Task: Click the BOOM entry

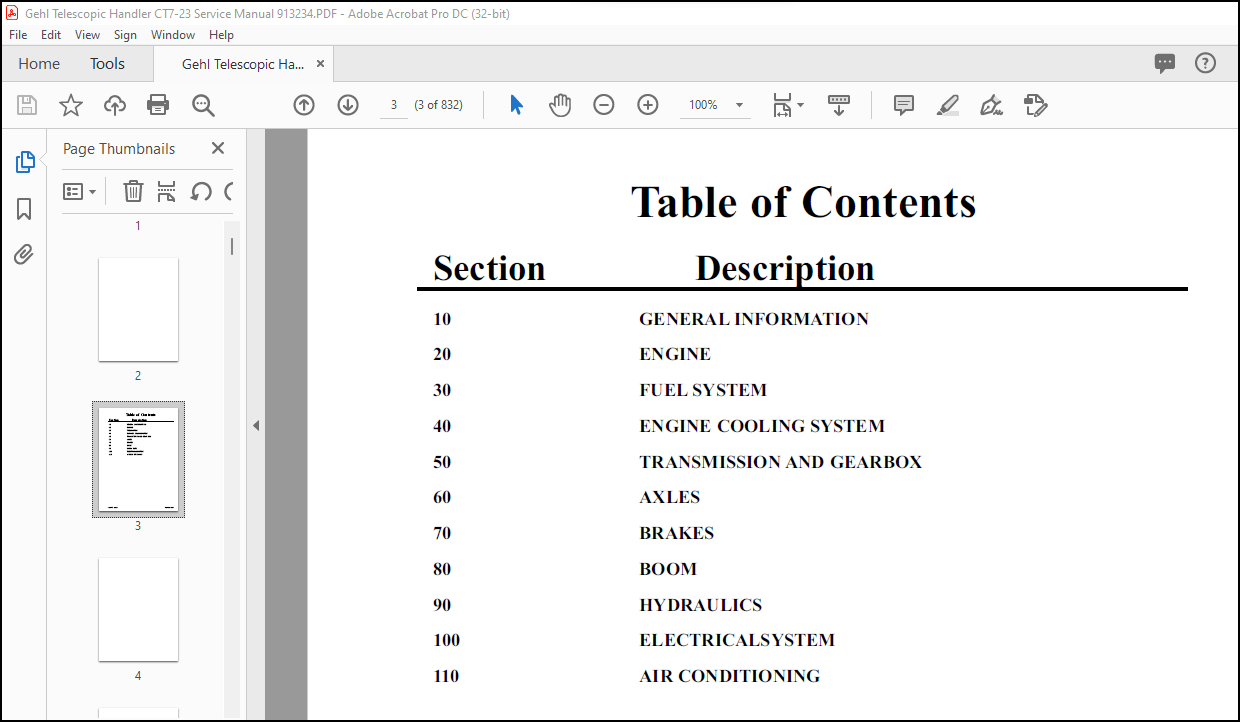Action: 668,569
